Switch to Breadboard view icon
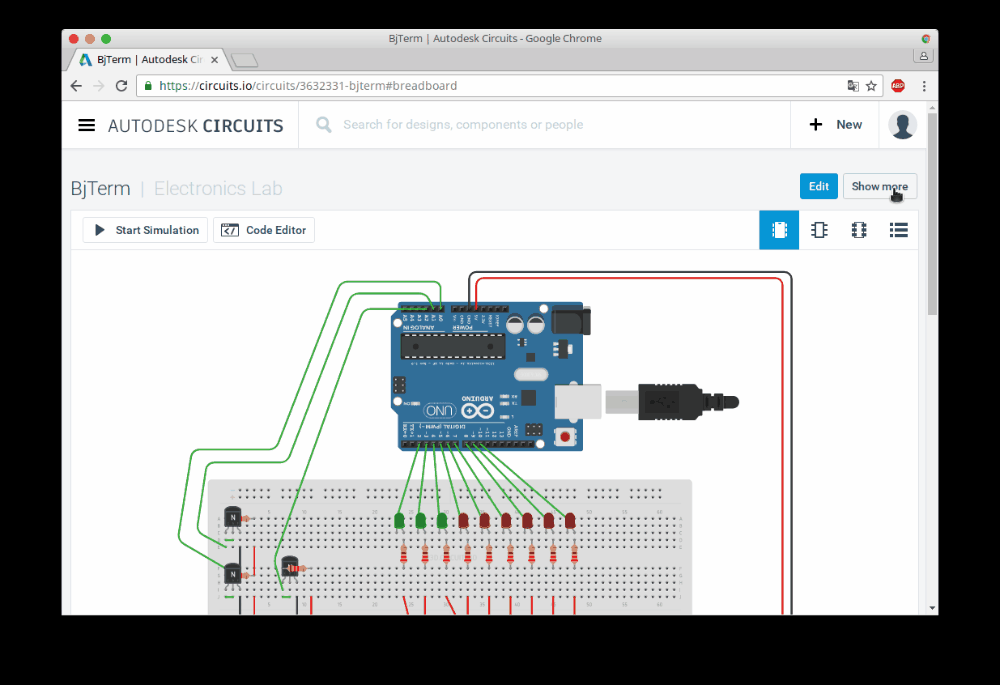 click(779, 229)
